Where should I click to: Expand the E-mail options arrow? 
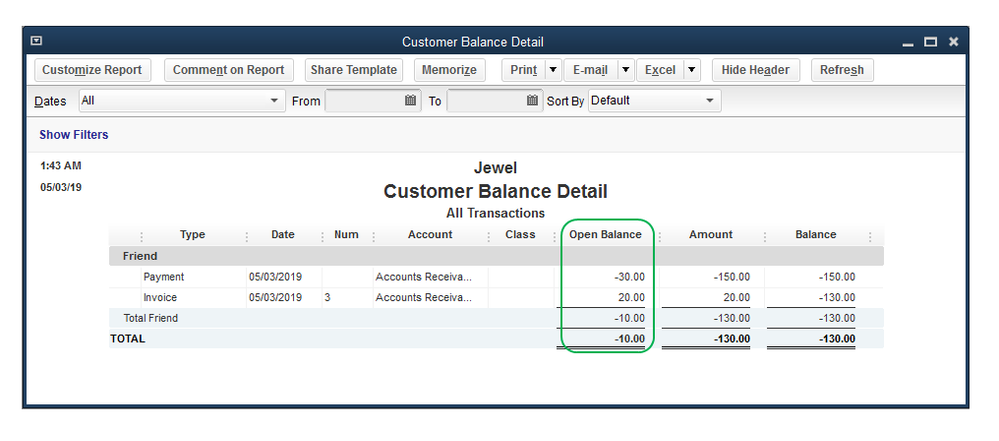(x=625, y=70)
